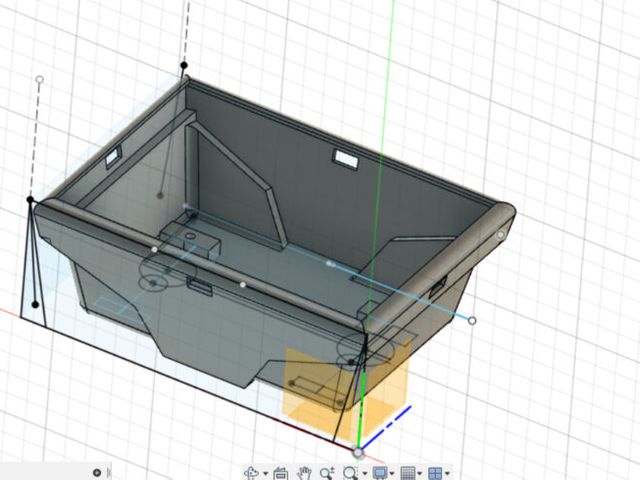
Task: Select the rectangular cutout on back wall
Action: point(345,158)
